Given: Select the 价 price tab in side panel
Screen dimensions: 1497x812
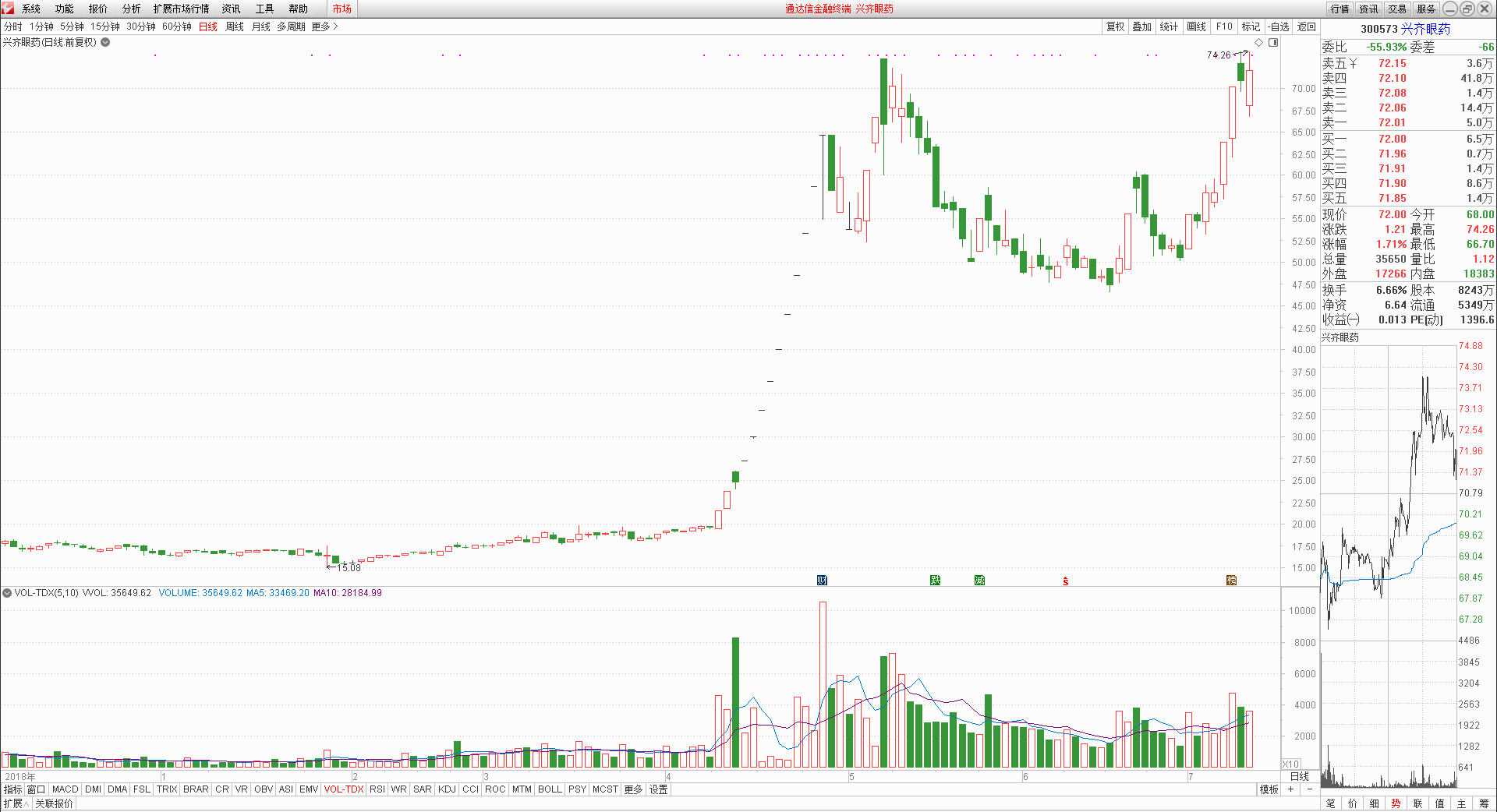Looking at the screenshot, I should click(x=1352, y=803).
